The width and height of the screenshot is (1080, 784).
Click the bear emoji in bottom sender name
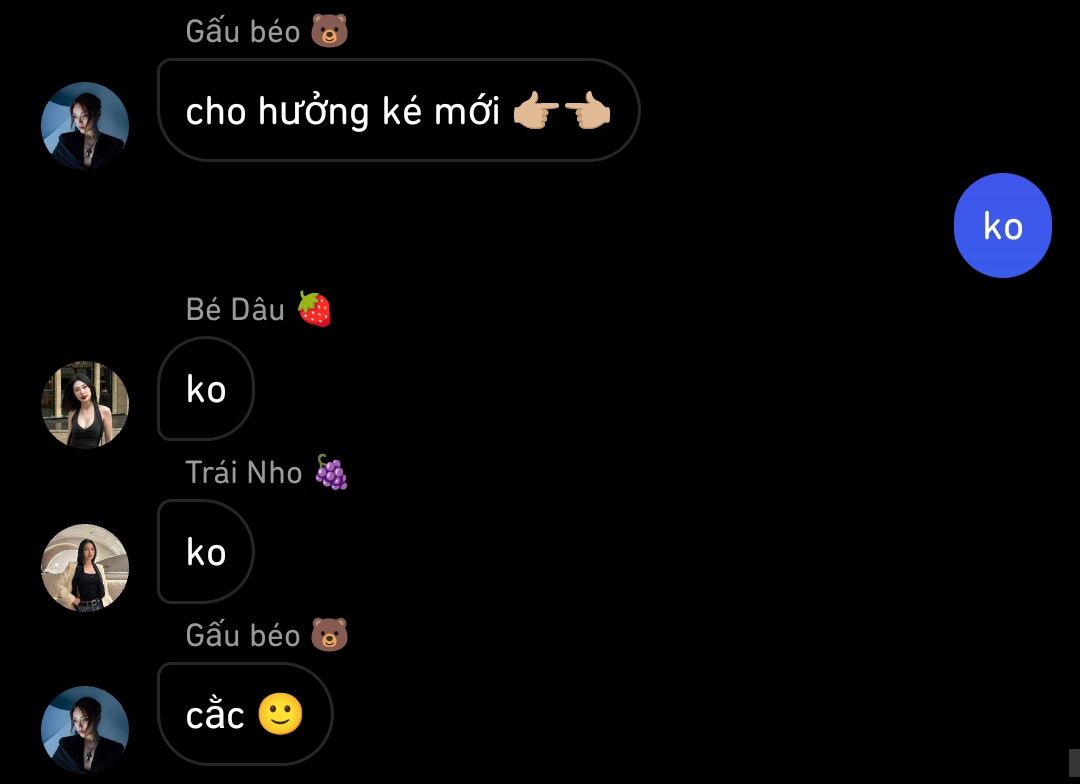click(329, 635)
